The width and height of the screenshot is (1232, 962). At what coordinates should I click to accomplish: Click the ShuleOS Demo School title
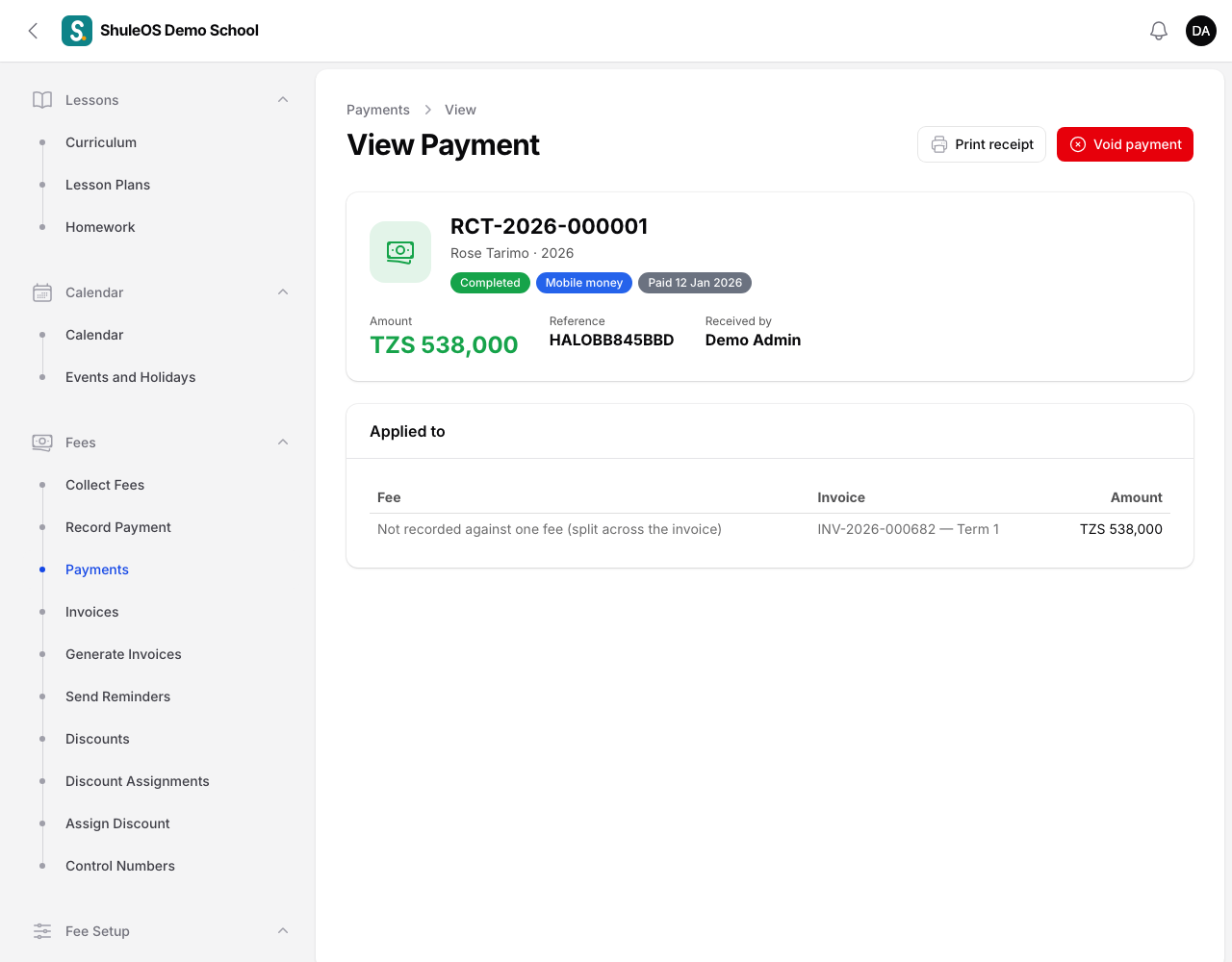click(179, 31)
